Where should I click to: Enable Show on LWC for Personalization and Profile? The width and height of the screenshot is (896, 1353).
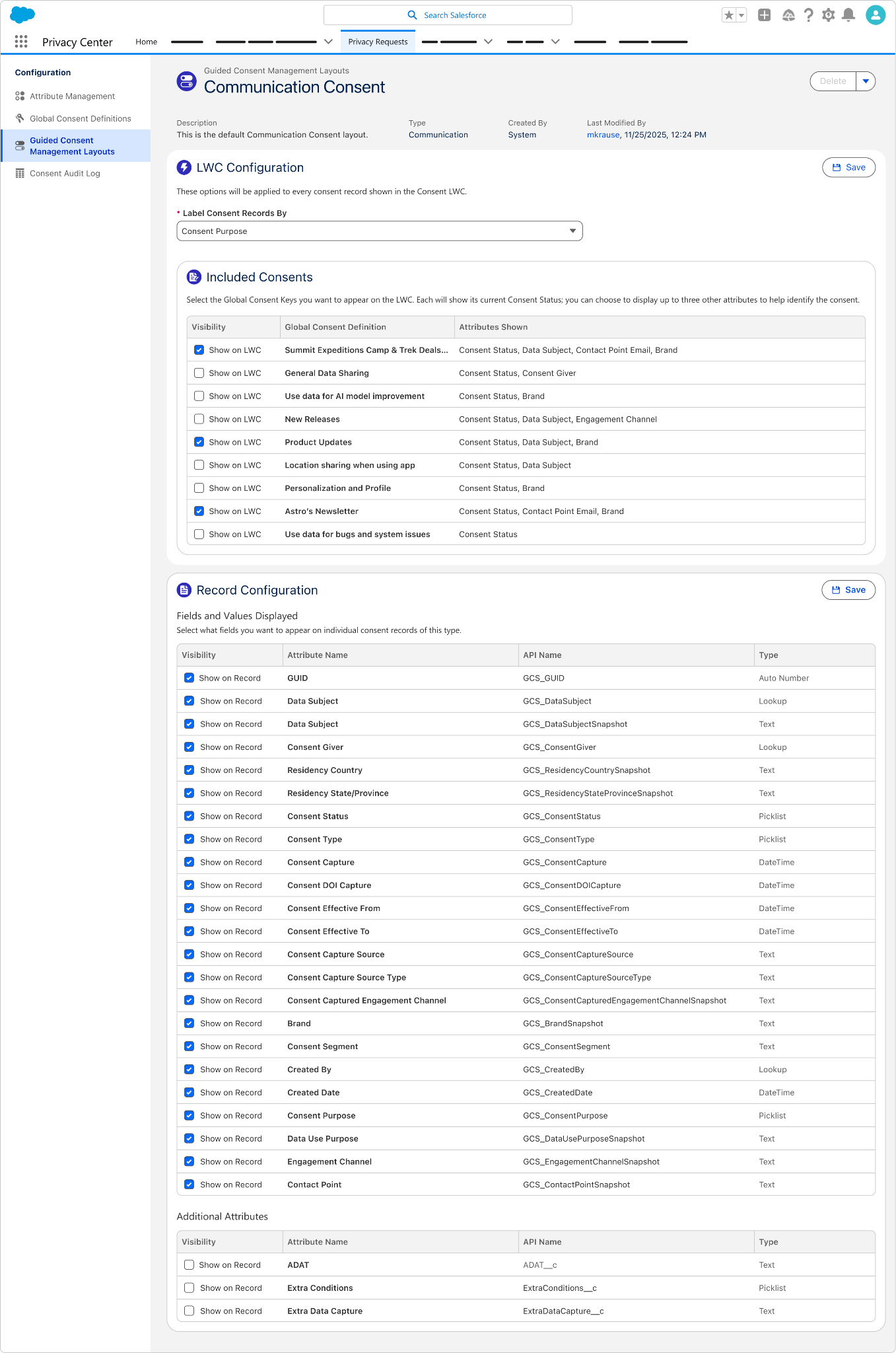[199, 488]
